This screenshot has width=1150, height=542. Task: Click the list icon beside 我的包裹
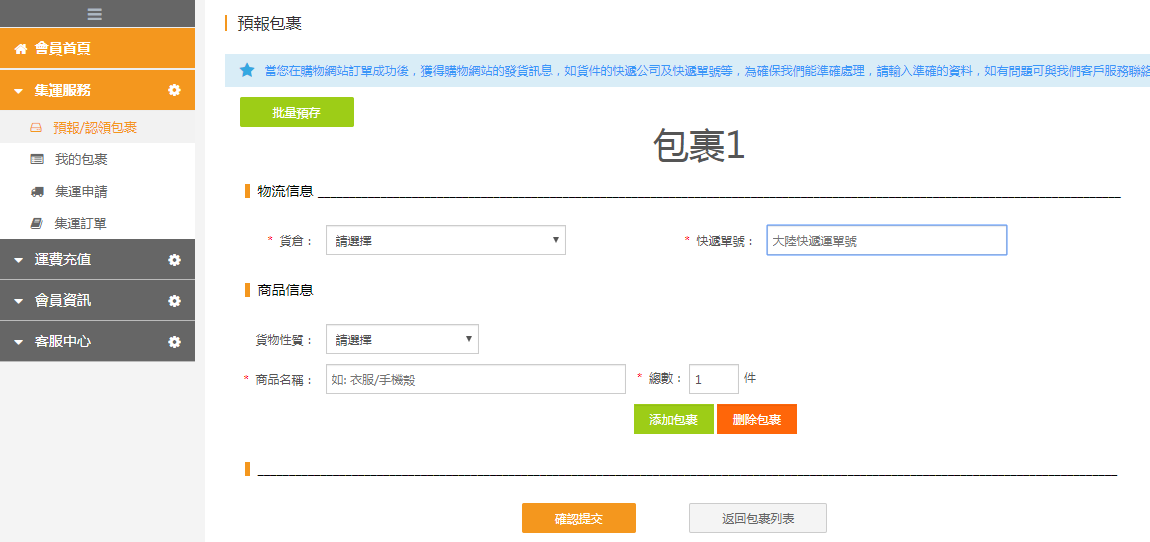[x=37, y=159]
